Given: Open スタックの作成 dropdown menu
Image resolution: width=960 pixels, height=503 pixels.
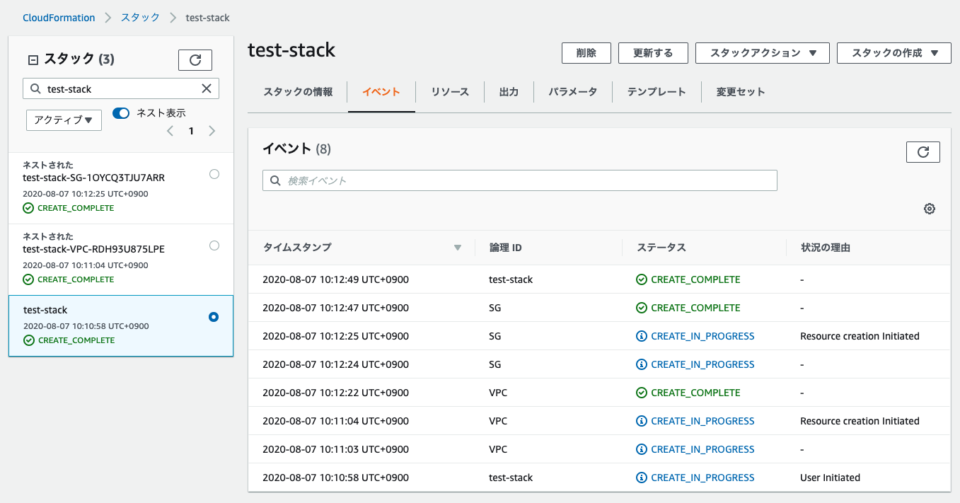Looking at the screenshot, I should 894,53.
